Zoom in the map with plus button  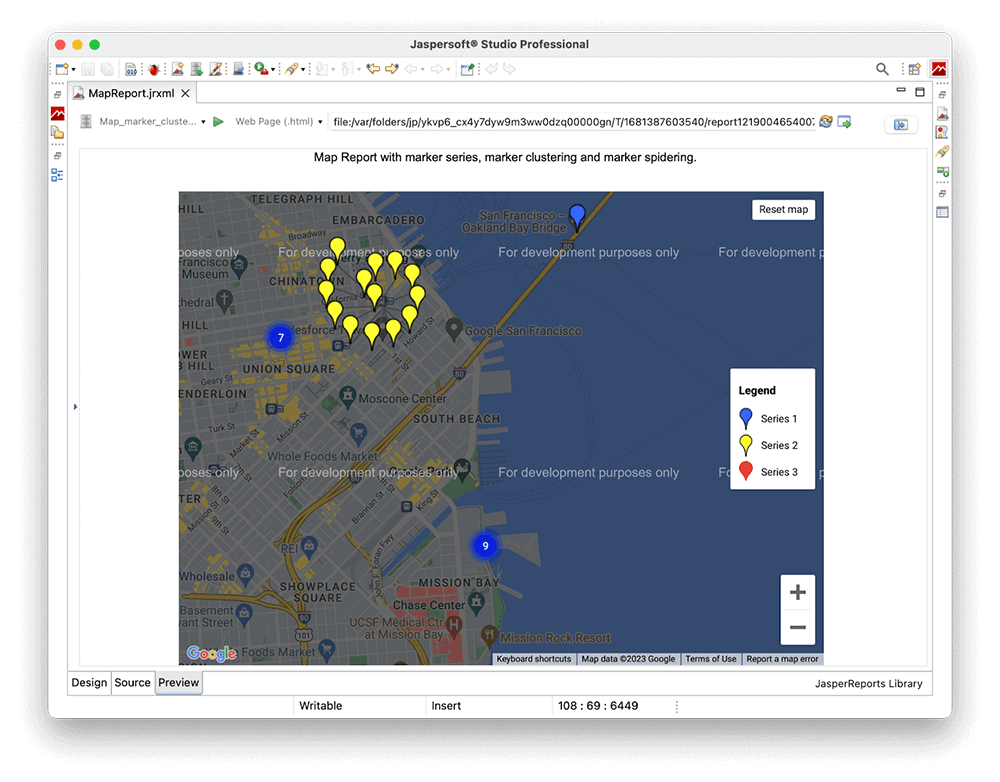(797, 593)
